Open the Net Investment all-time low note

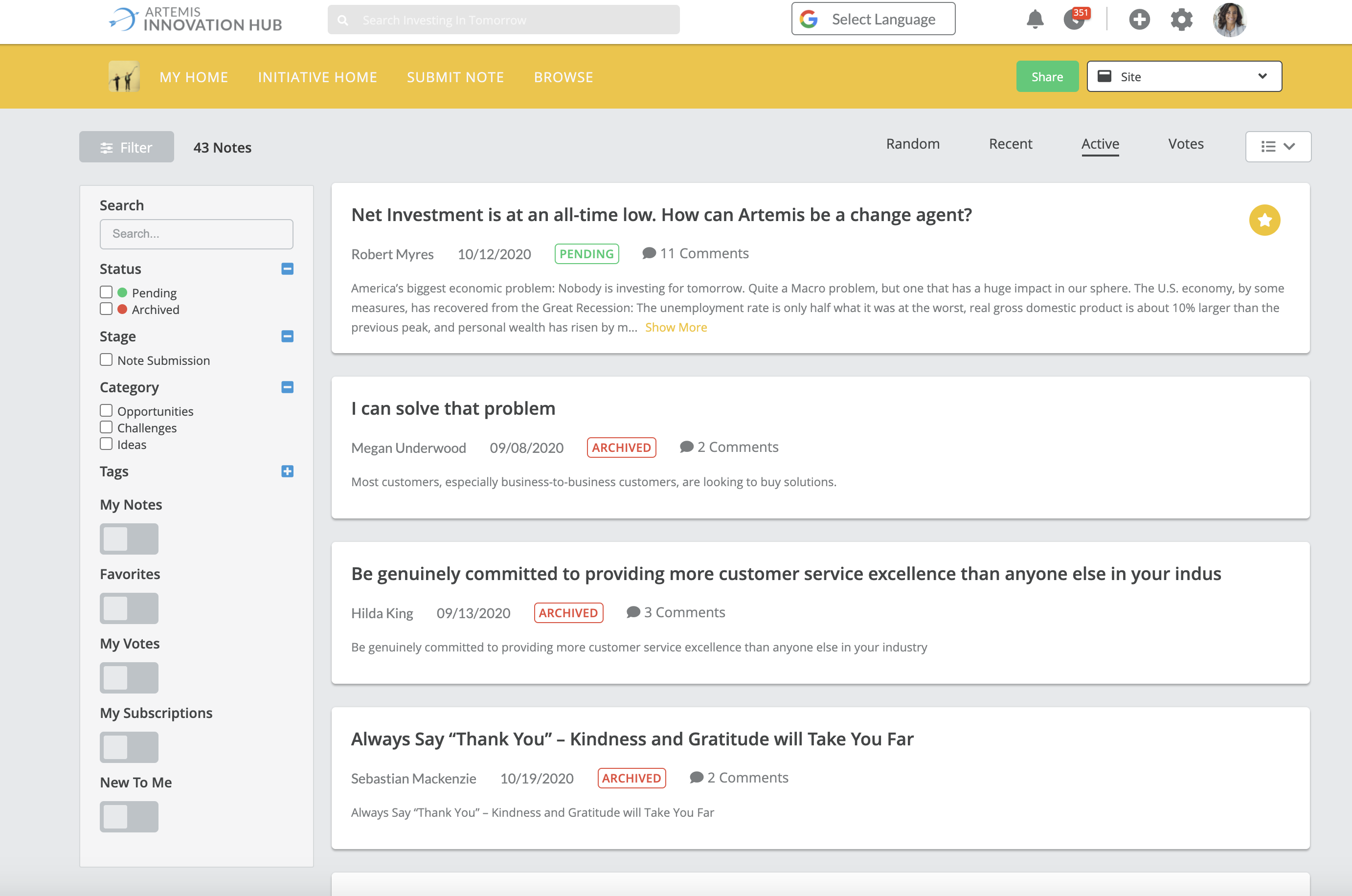[x=661, y=214]
